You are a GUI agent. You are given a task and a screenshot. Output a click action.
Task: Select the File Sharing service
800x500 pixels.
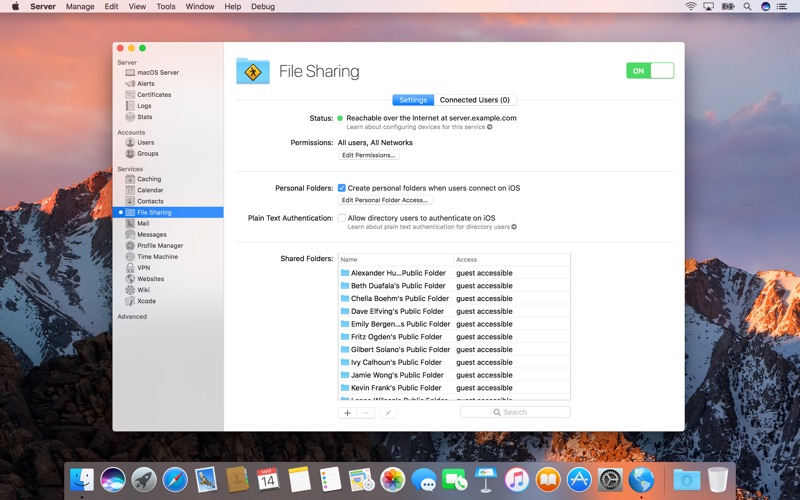pyautogui.click(x=168, y=212)
